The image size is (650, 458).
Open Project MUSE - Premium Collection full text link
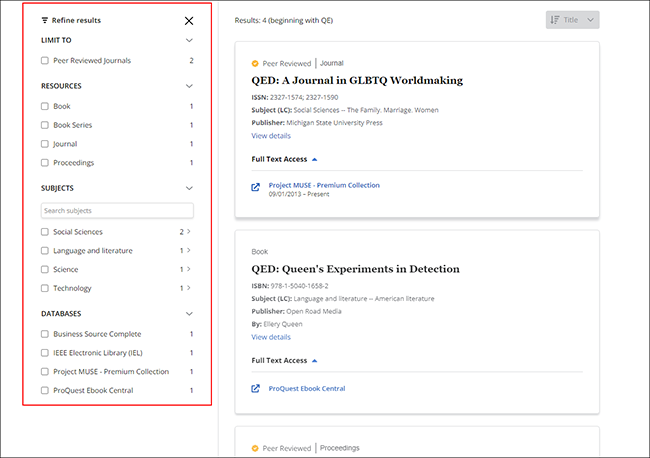[324, 185]
